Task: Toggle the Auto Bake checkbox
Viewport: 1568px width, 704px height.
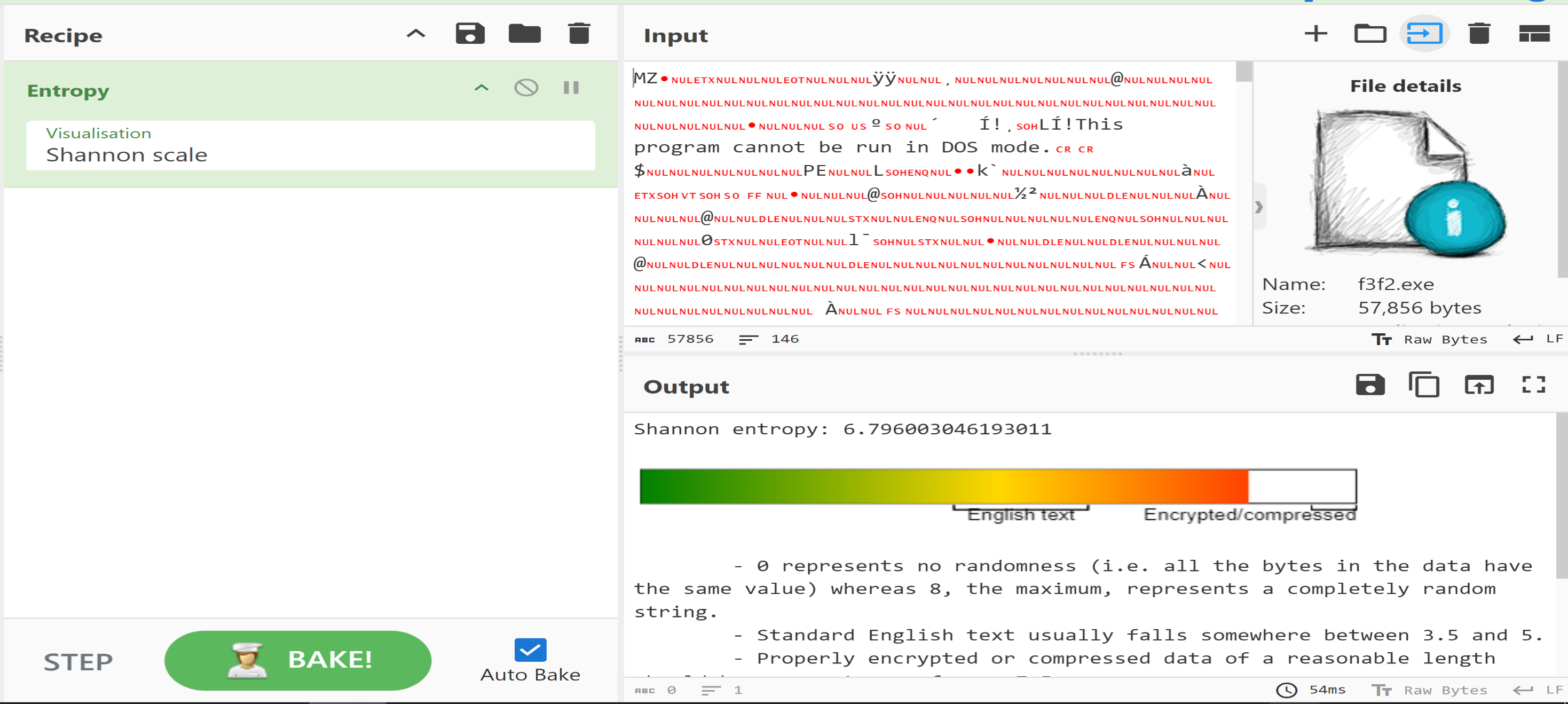Action: 530,650
